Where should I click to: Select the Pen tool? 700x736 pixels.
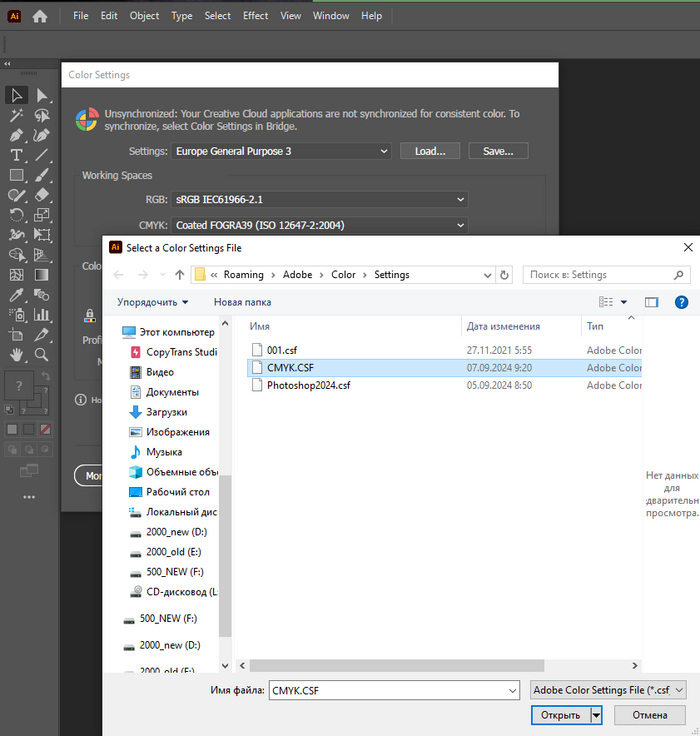16,136
